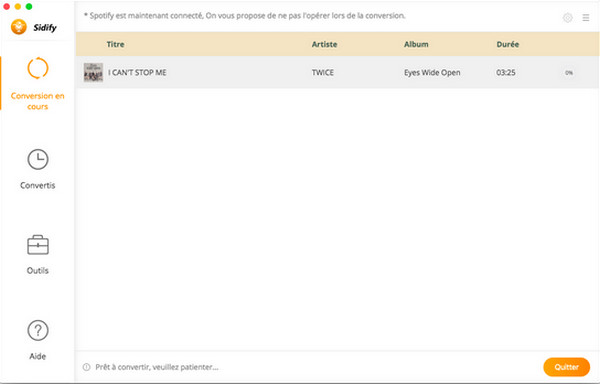Click the Convertis clock icon
This screenshot has width=600, height=384.
point(38,159)
